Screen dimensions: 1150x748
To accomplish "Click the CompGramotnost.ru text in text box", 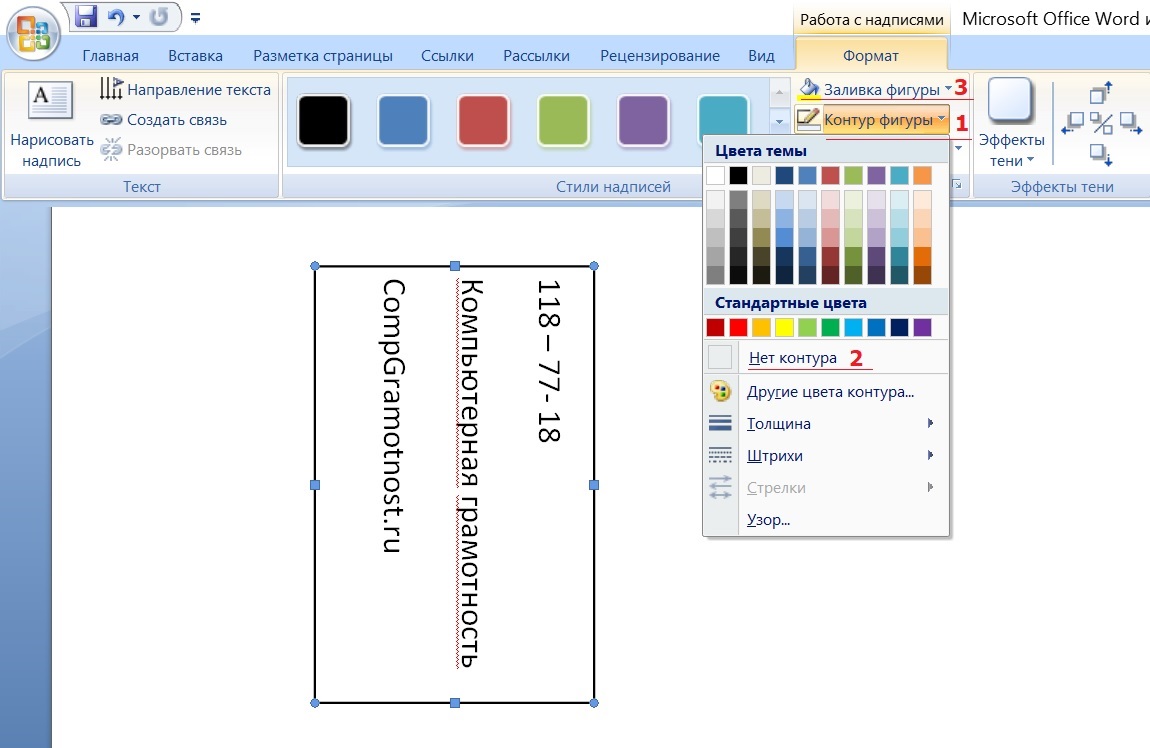I will pyautogui.click(x=393, y=416).
